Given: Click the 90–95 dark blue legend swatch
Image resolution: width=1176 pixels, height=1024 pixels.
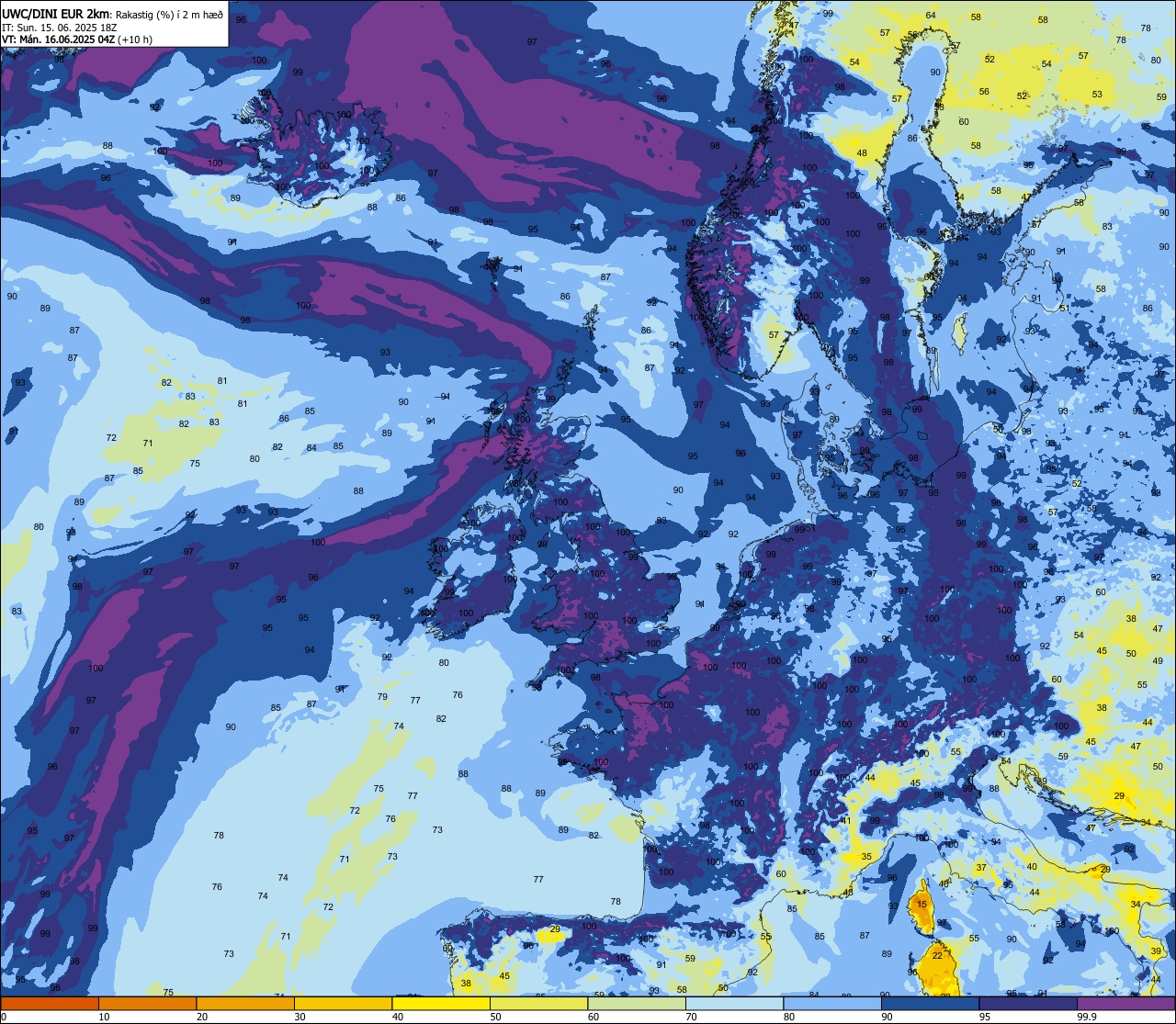Looking at the screenshot, I should pos(931,1003).
